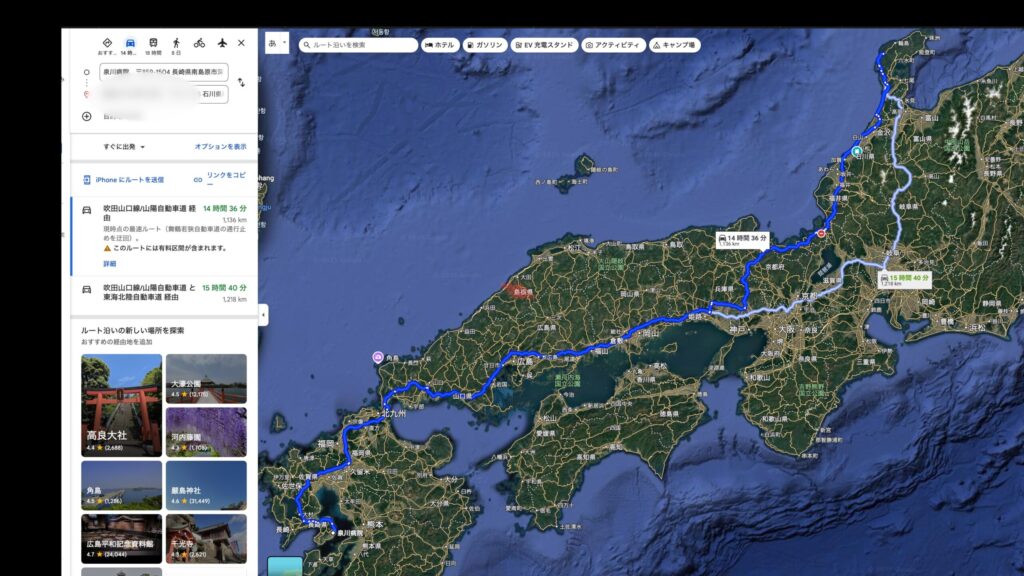Edit the destination field ending in 石川県

[x=164, y=94]
